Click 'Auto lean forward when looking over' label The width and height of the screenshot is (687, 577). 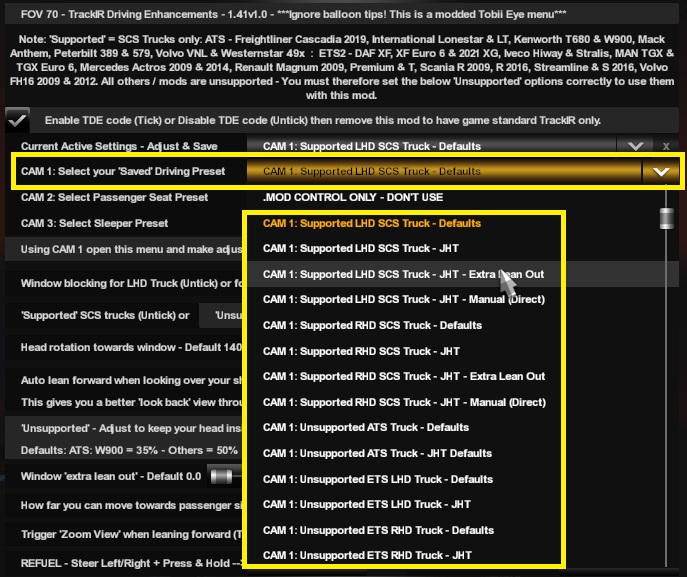pyautogui.click(x=131, y=380)
